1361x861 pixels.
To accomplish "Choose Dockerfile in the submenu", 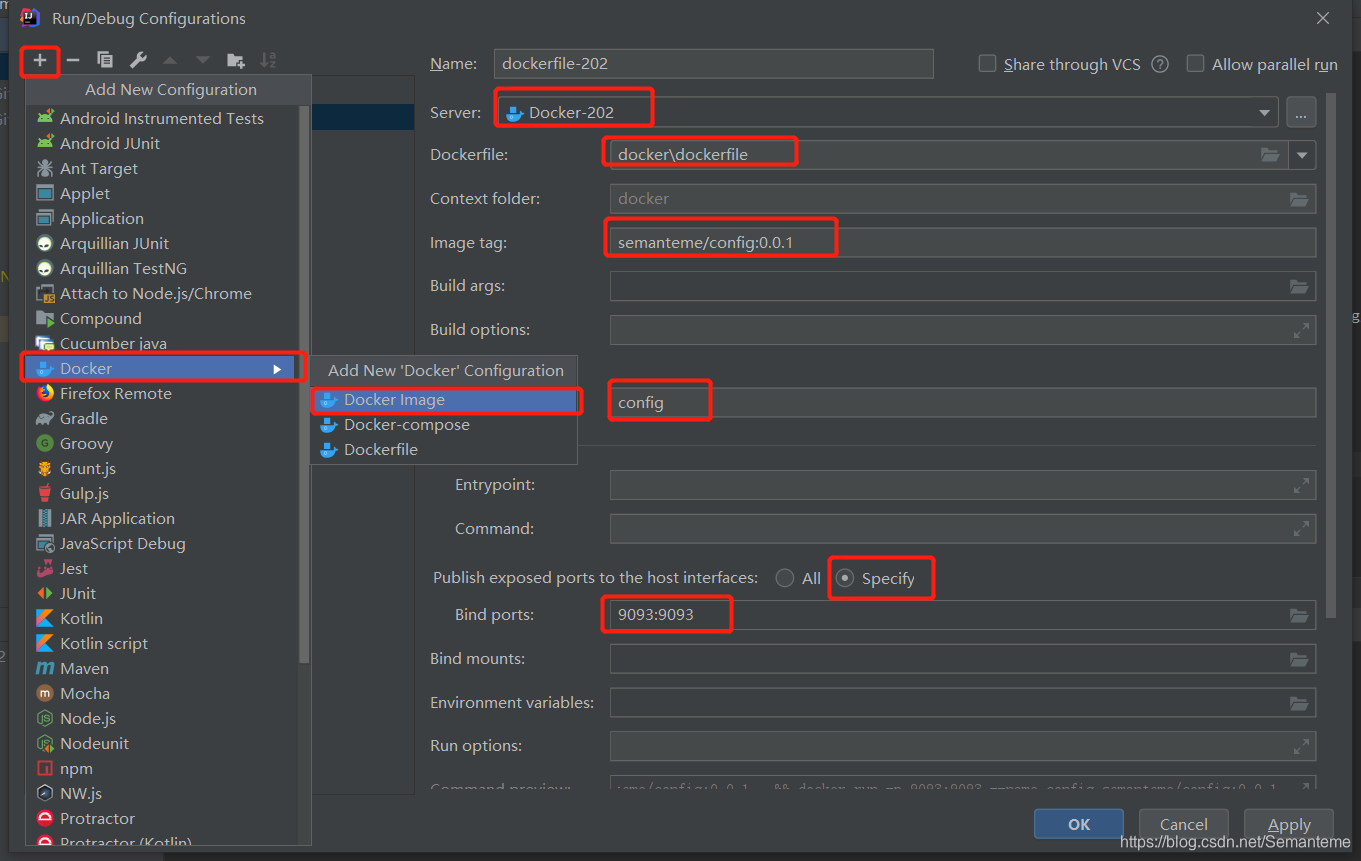I will coord(444,450).
